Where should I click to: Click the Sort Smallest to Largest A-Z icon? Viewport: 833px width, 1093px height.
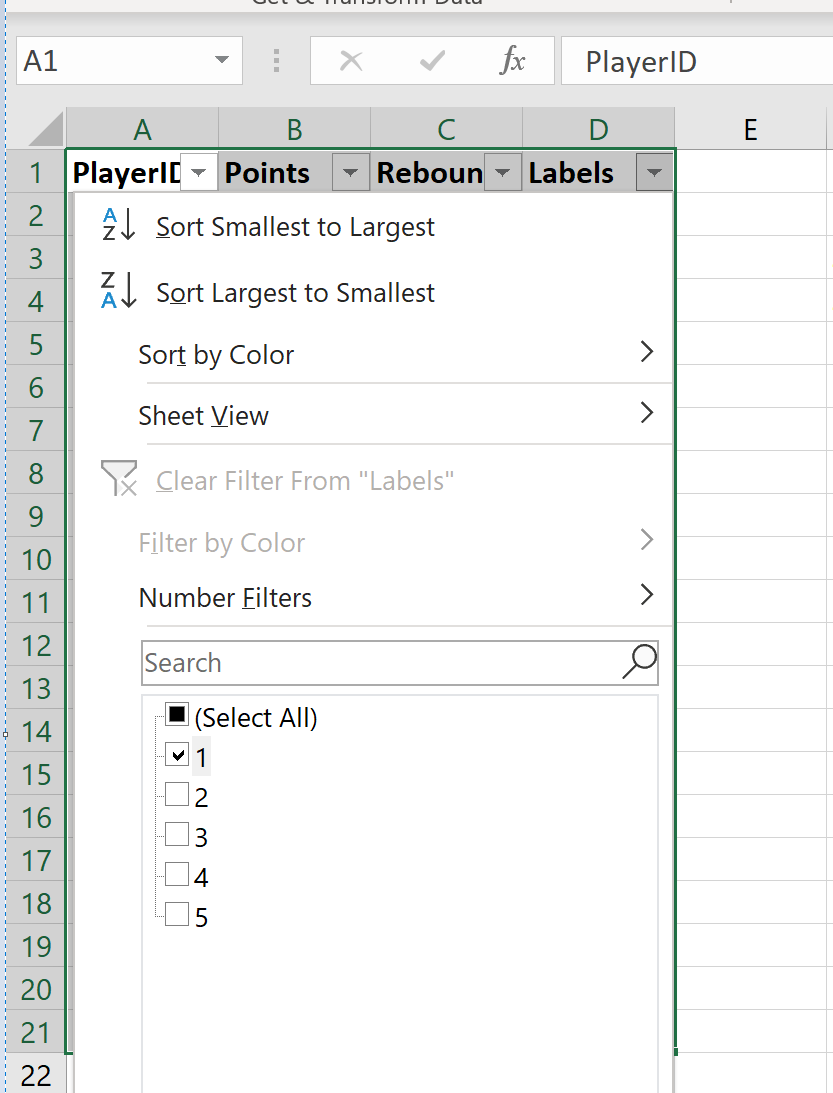click(119, 227)
